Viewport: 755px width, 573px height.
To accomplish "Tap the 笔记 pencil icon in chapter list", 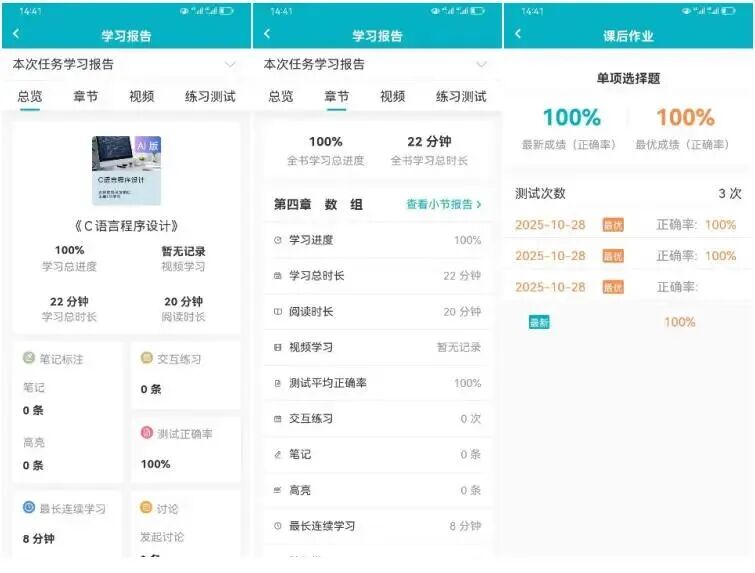I will click(277, 455).
